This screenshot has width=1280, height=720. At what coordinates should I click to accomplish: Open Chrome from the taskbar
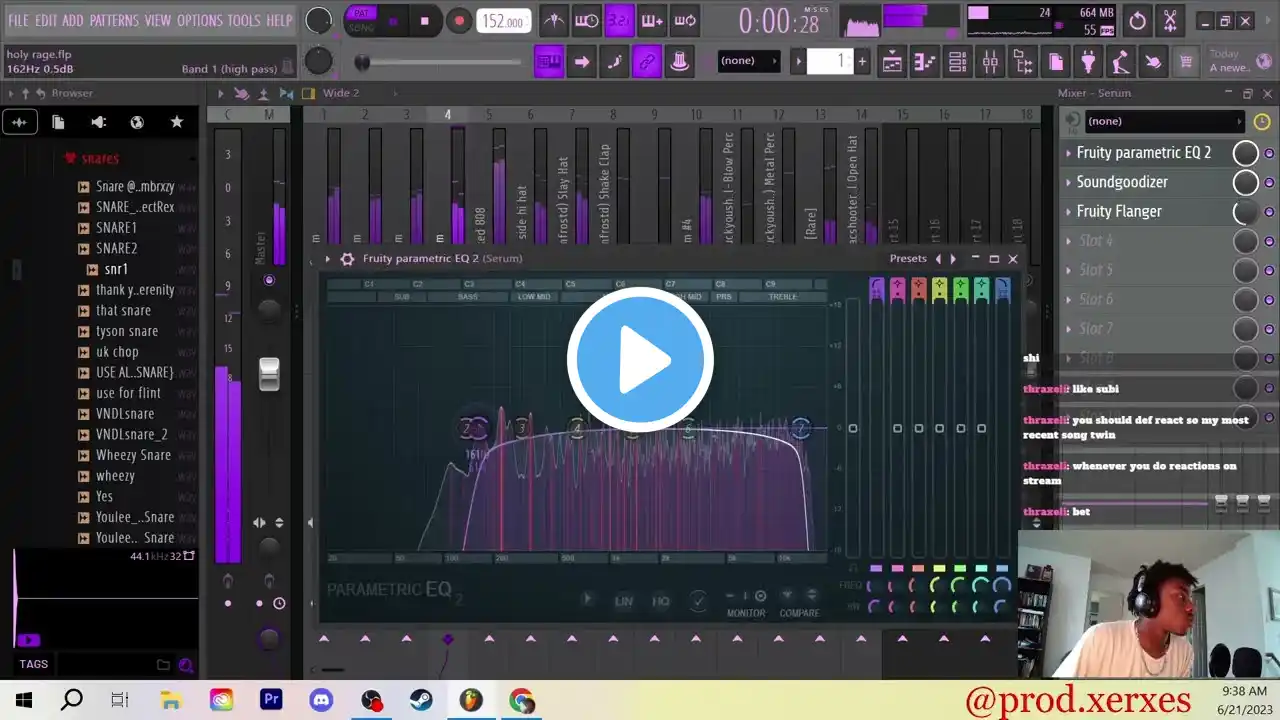521,700
